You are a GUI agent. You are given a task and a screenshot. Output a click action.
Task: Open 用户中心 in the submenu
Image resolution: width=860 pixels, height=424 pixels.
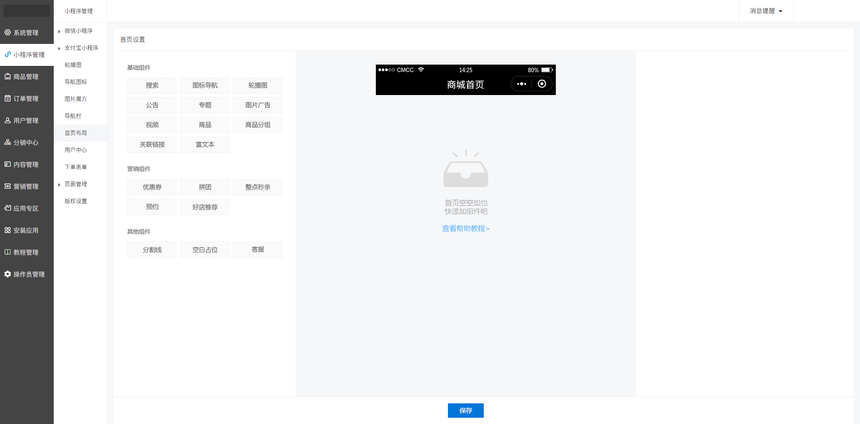click(76, 150)
